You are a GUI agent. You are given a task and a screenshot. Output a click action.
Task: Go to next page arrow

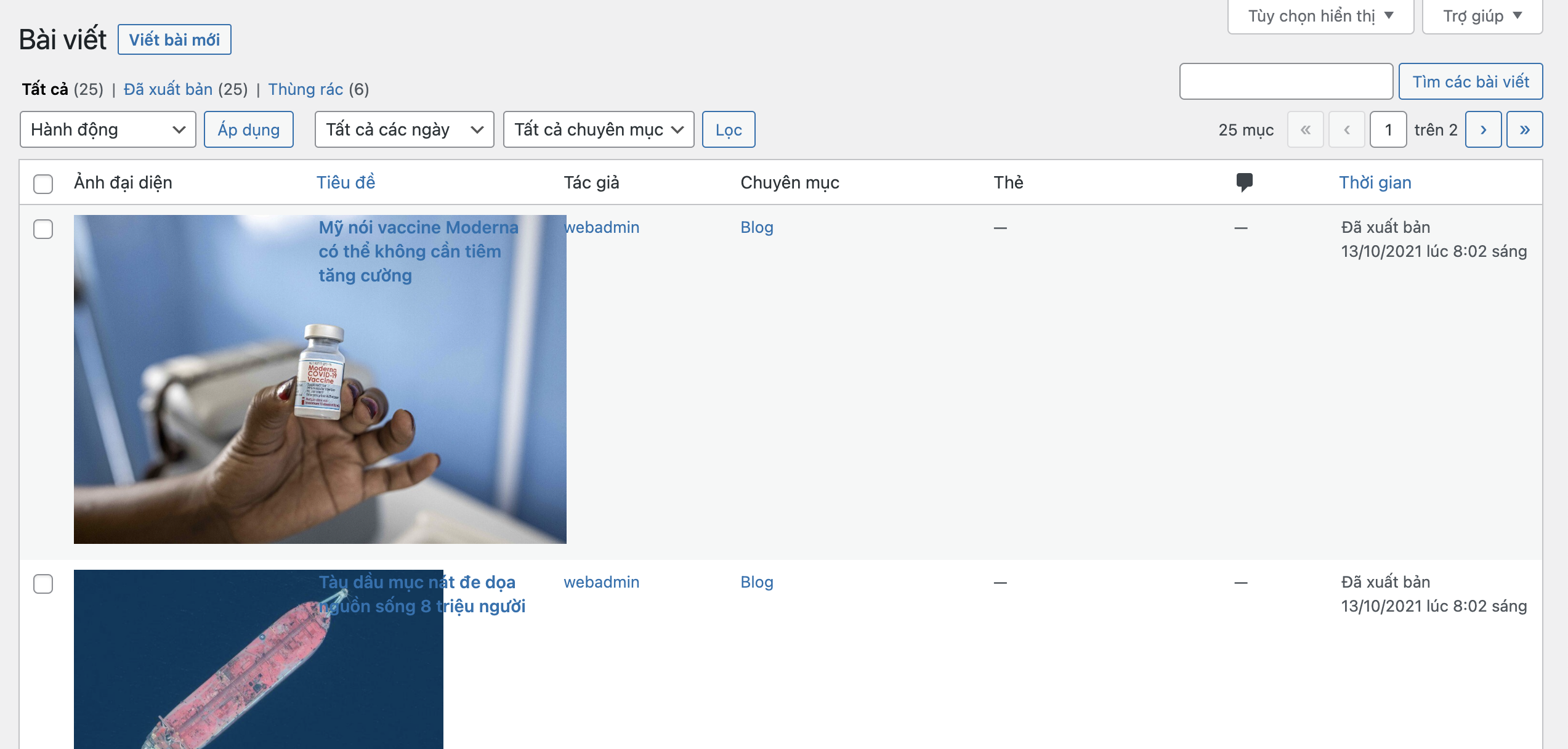[x=1483, y=129]
